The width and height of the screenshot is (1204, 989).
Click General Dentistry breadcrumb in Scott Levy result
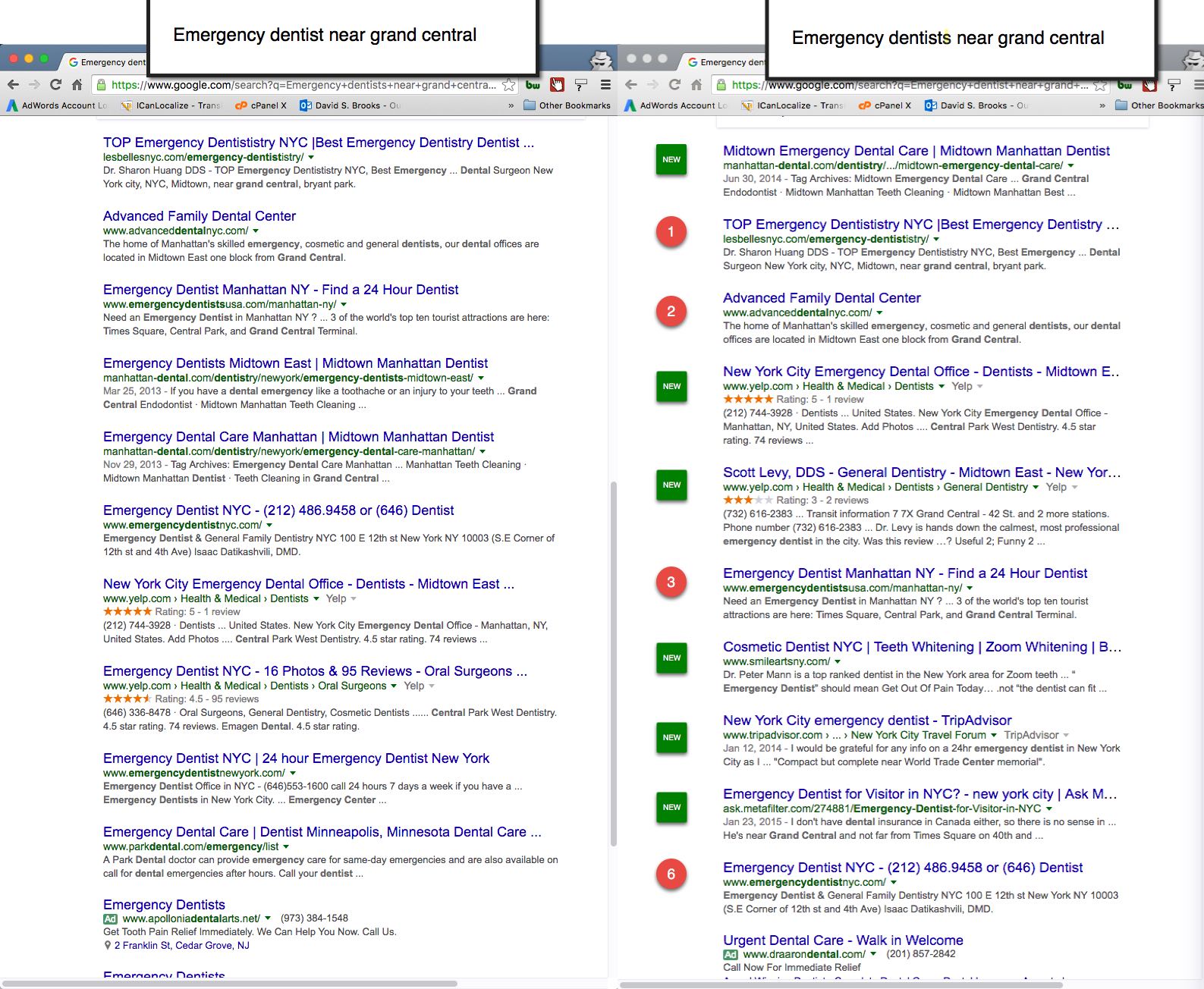click(x=986, y=487)
